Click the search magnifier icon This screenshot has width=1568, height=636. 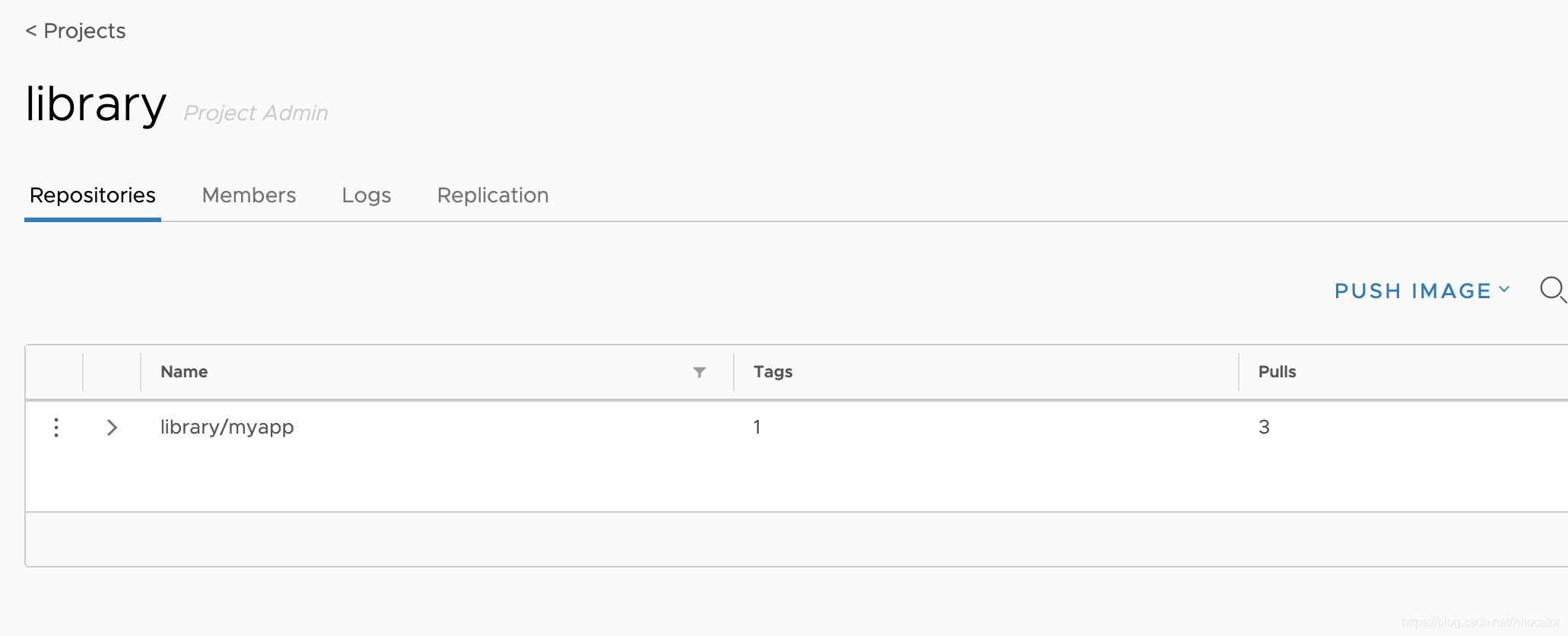tap(1551, 290)
